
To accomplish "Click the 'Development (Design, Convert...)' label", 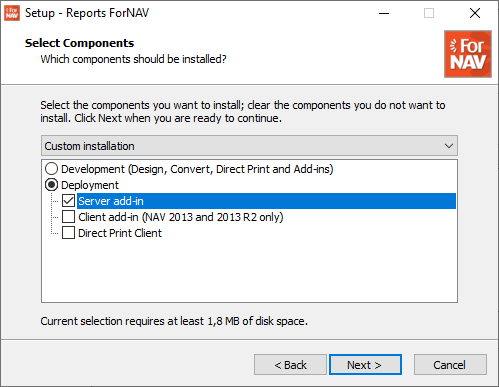I will click(x=197, y=169).
